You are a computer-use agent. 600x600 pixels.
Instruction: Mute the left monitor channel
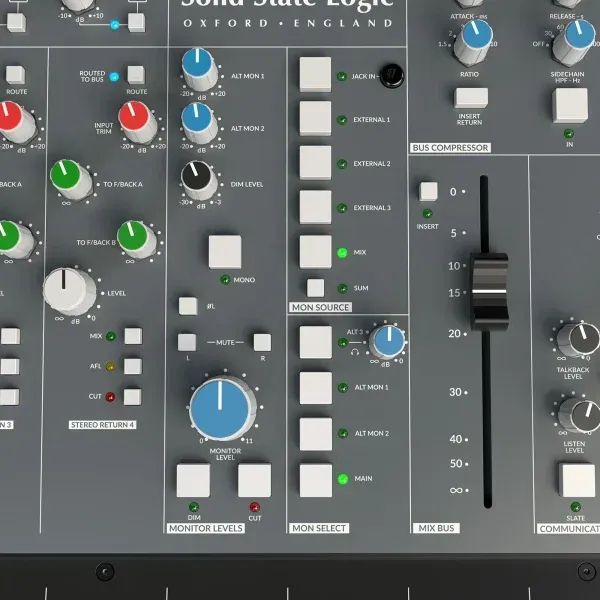(x=187, y=342)
